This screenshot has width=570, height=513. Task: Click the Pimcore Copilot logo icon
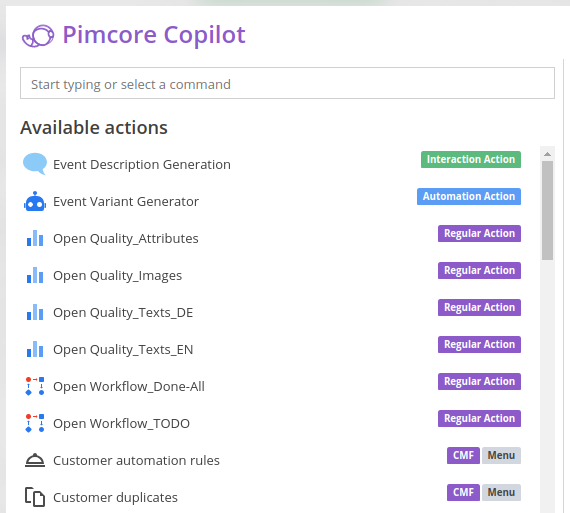click(38, 36)
